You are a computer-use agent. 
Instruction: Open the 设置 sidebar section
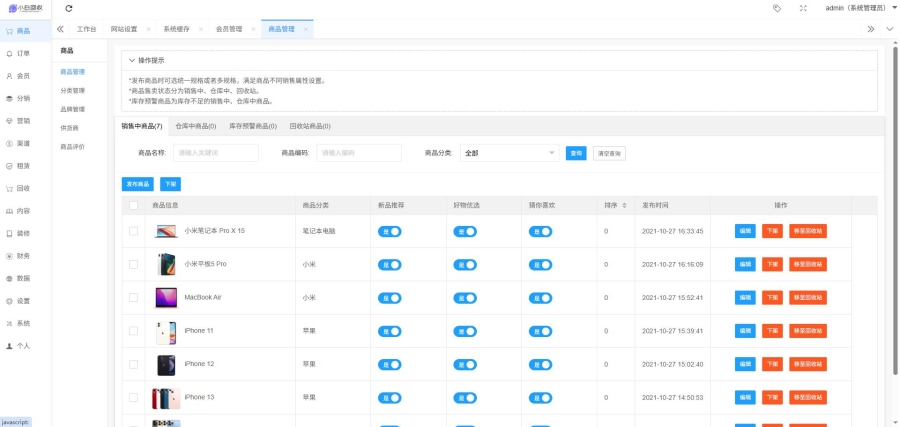(x=25, y=301)
